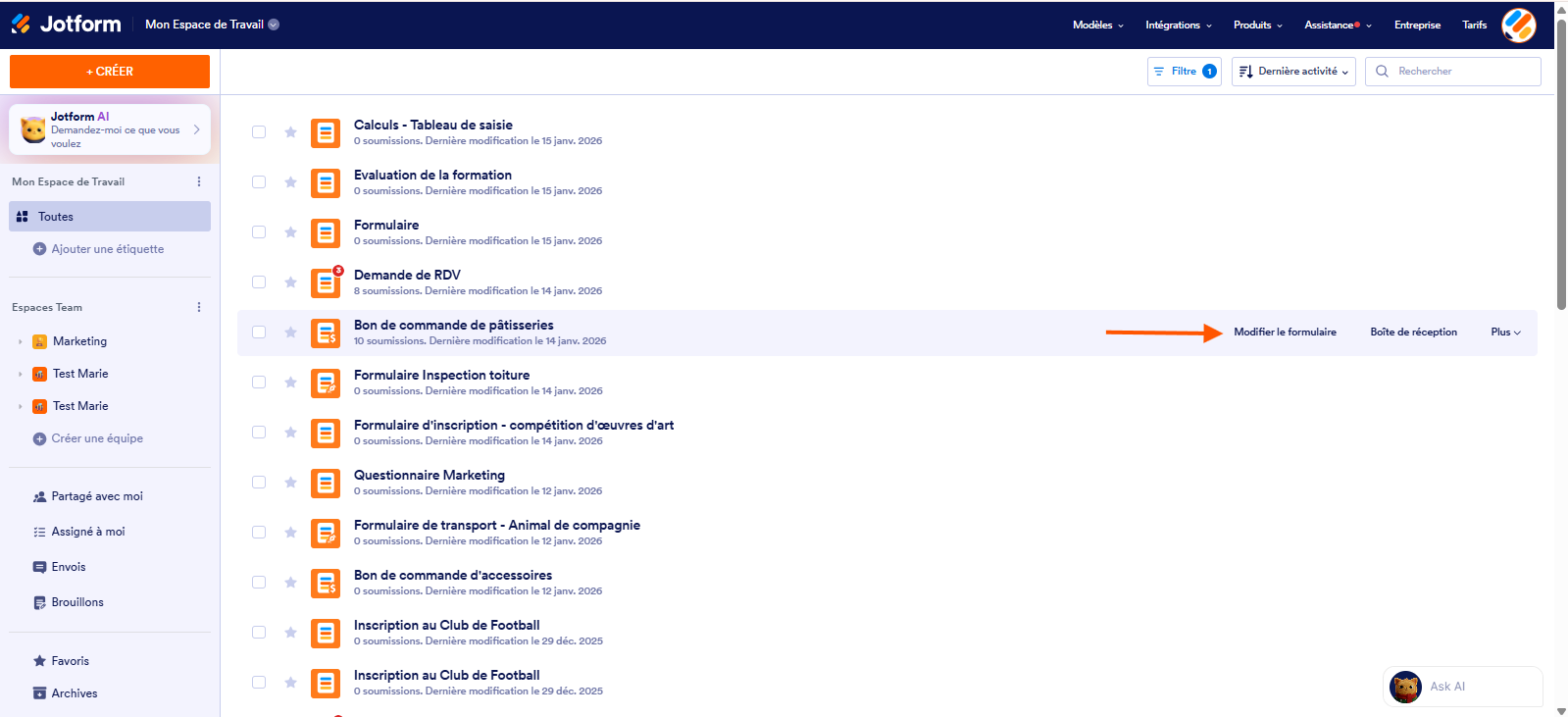Open the Tarifs page
This screenshot has height=717, width=1568.
(x=1474, y=25)
